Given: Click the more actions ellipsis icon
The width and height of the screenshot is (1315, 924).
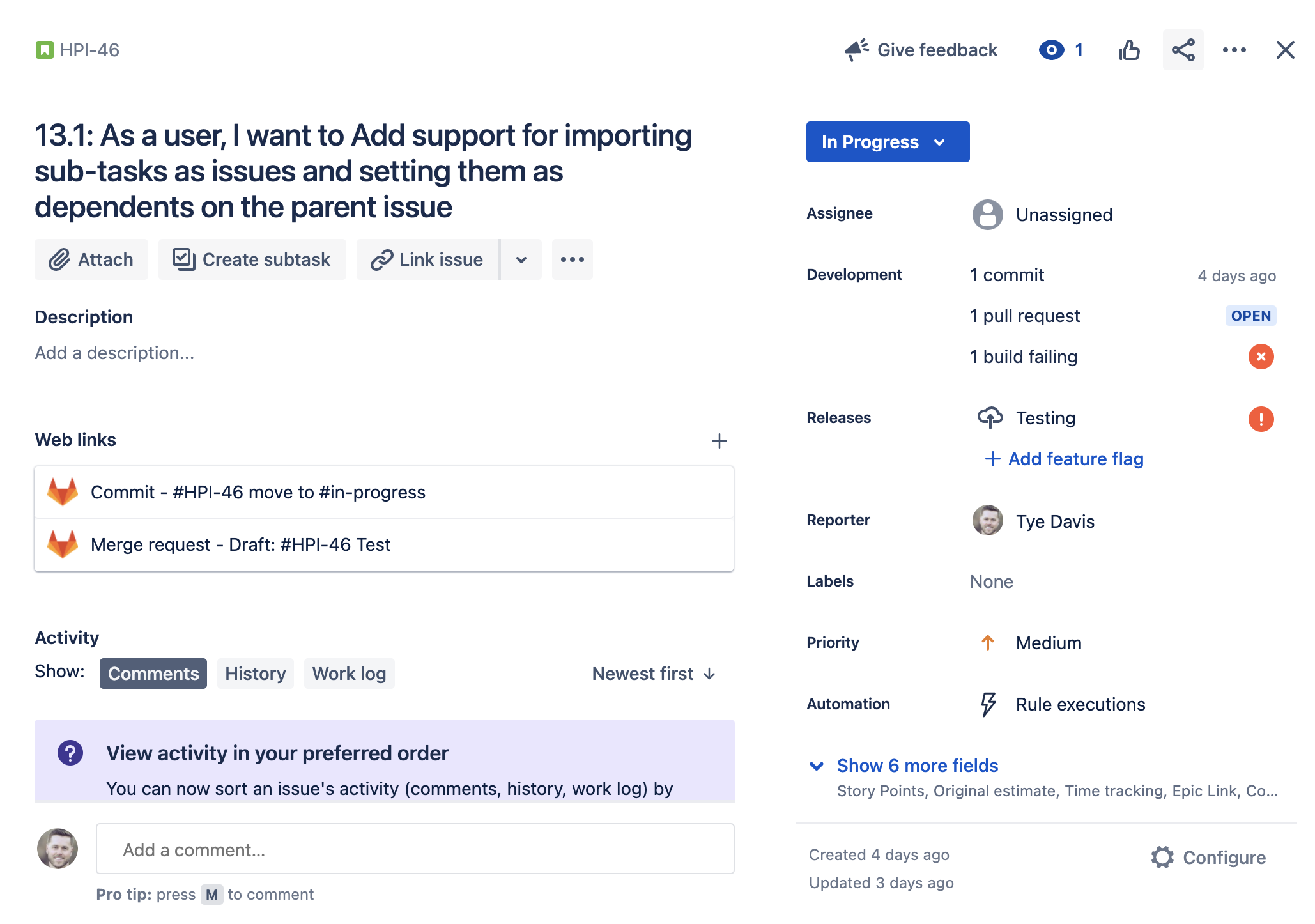Looking at the screenshot, I should click(1234, 49).
